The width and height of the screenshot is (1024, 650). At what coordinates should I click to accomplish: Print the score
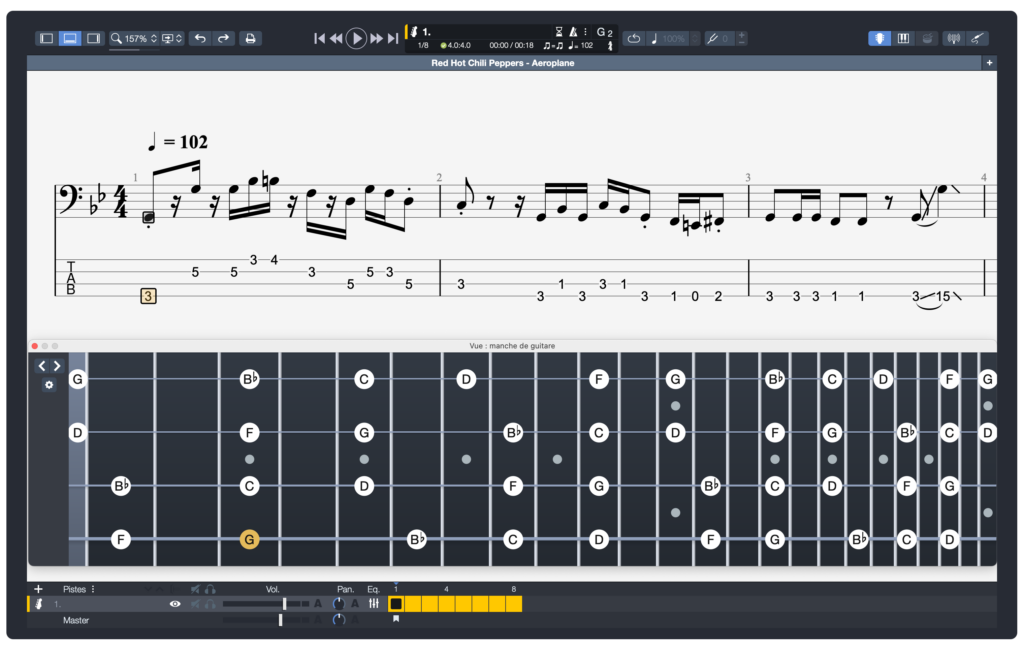click(250, 39)
